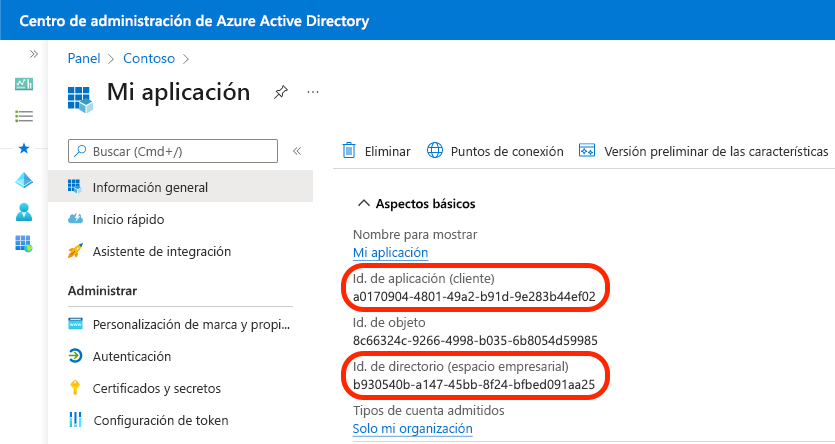
Task: Click the Mi aplicación app icon beside title
Action: (80, 99)
